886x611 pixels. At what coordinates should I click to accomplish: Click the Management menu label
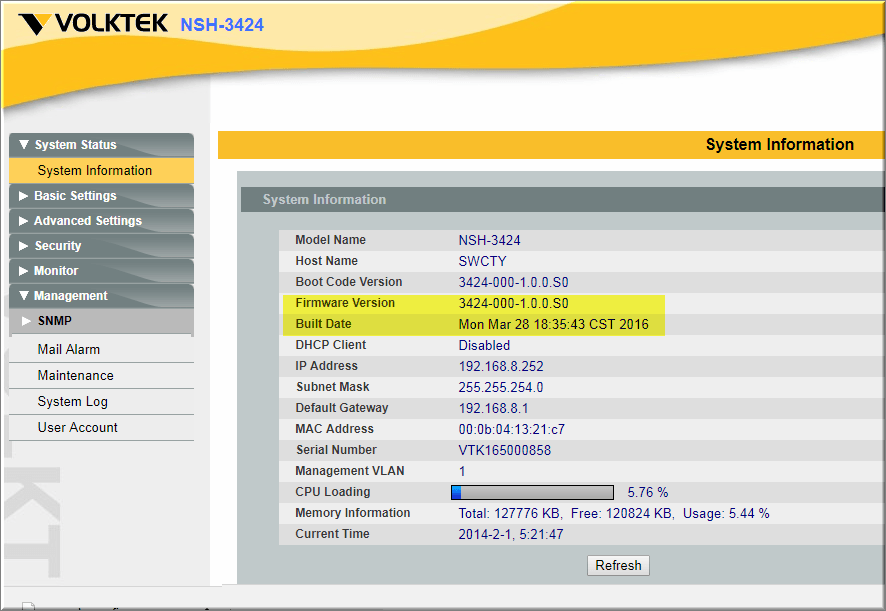point(71,296)
